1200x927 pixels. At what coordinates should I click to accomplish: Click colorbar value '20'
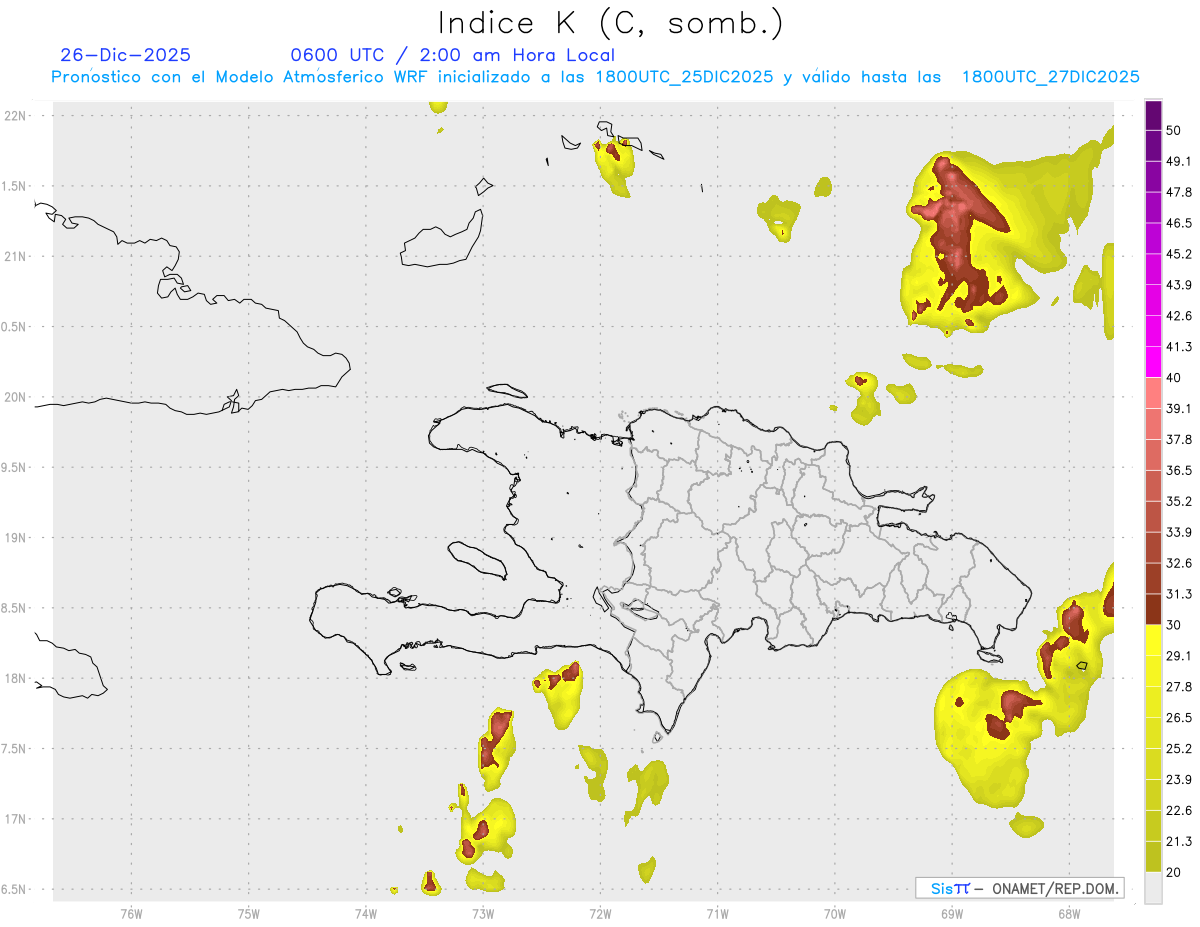(x=1174, y=872)
